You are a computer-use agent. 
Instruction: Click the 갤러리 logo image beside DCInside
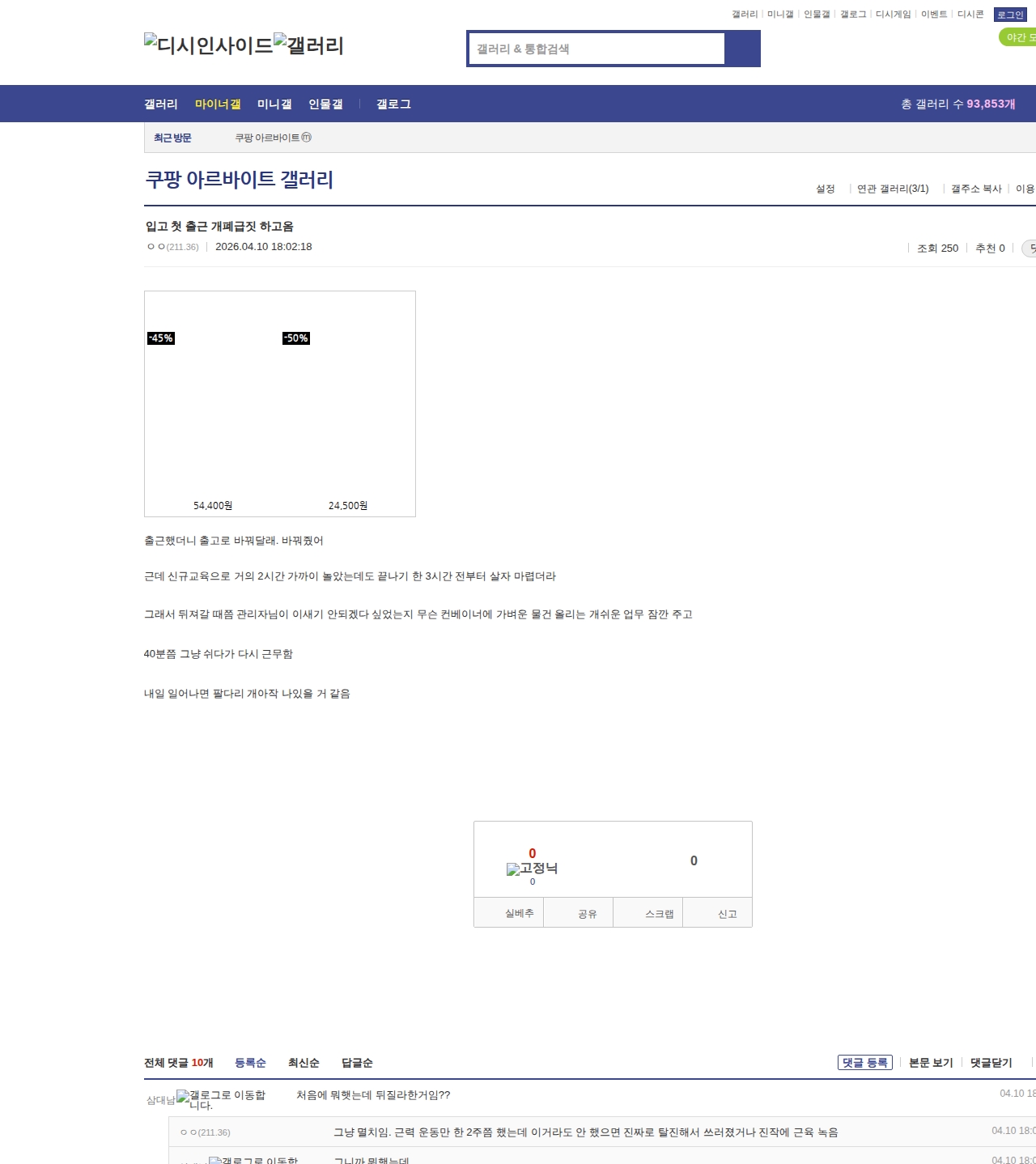[308, 45]
